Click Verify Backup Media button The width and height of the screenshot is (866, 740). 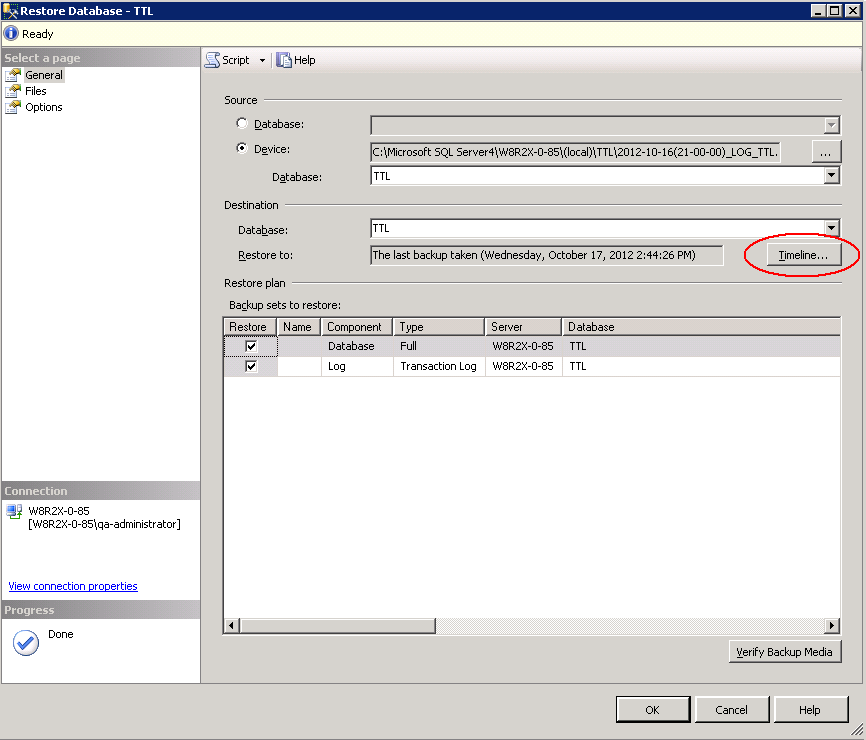click(x=785, y=652)
